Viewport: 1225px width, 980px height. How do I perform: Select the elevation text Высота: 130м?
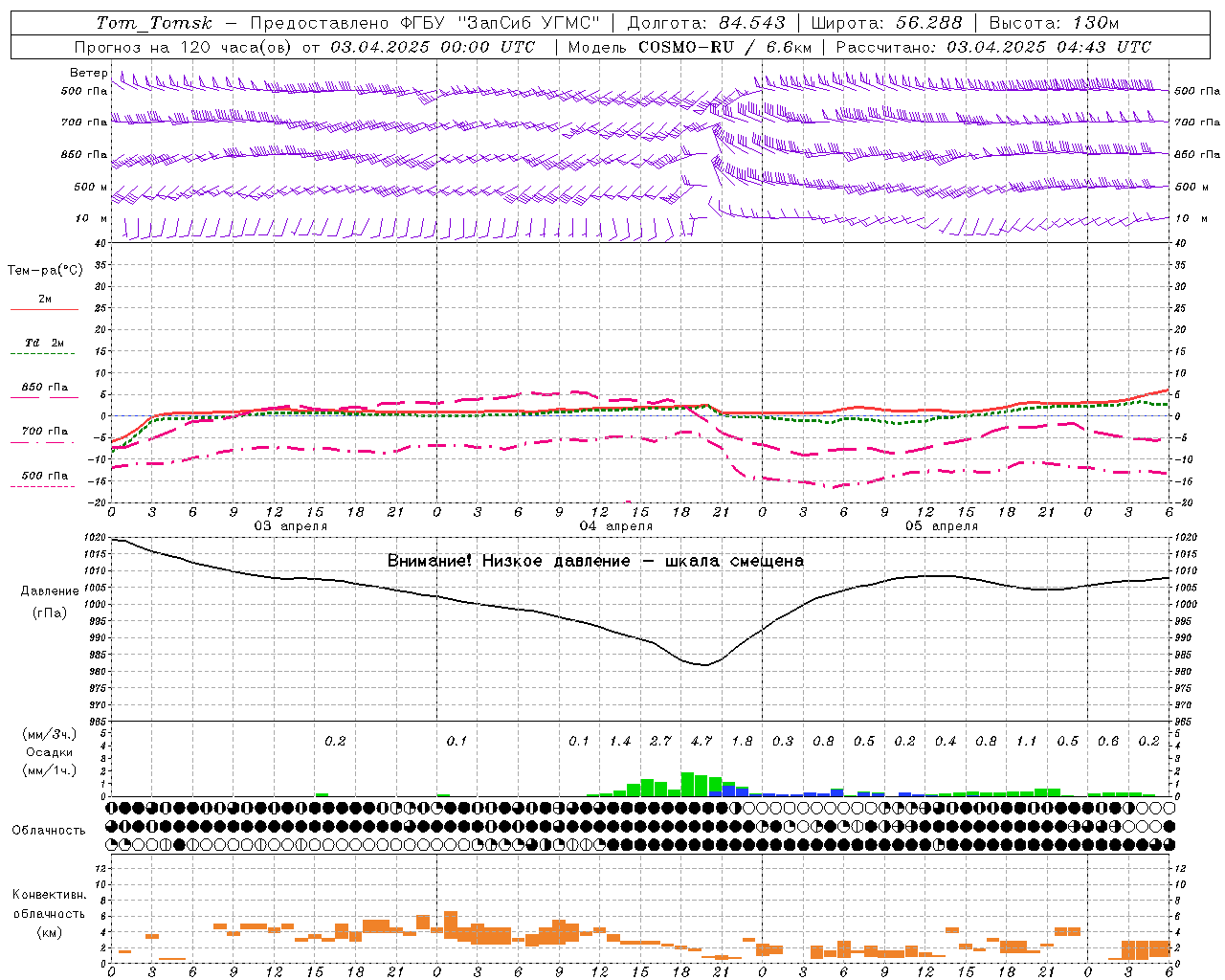(1054, 23)
